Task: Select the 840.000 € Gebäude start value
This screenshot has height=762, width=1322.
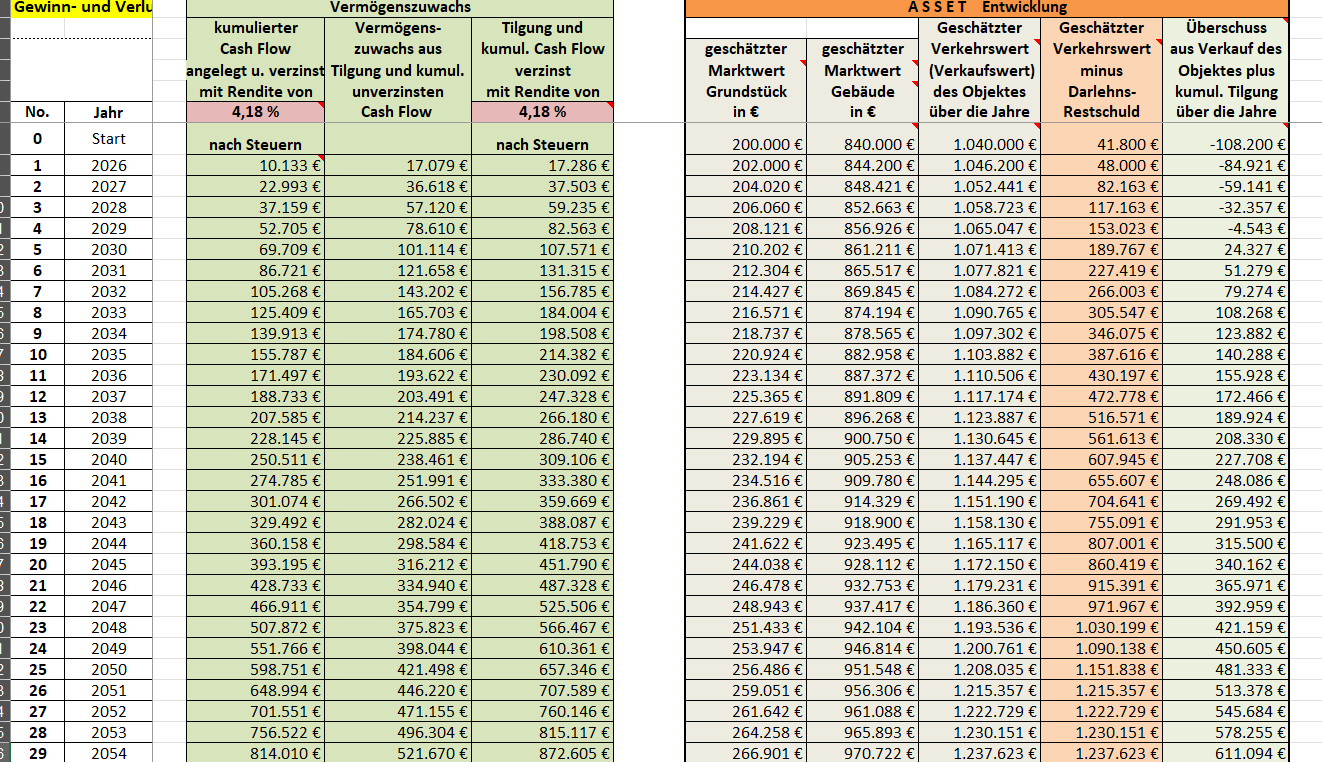Action: [x=861, y=145]
